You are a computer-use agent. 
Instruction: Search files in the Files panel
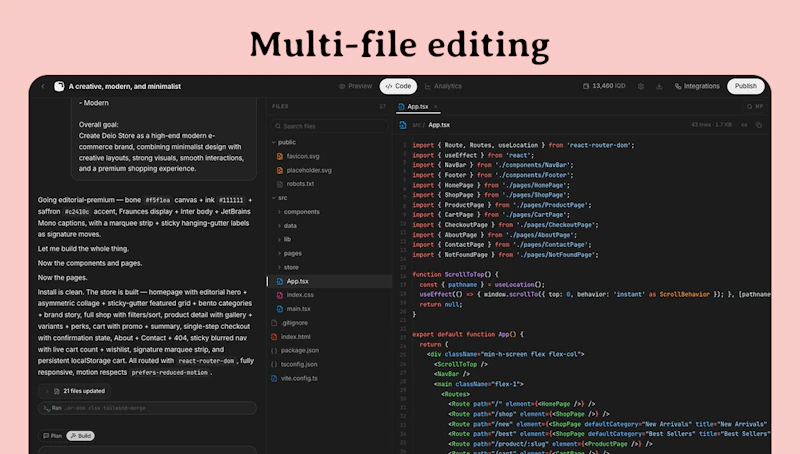click(x=329, y=126)
